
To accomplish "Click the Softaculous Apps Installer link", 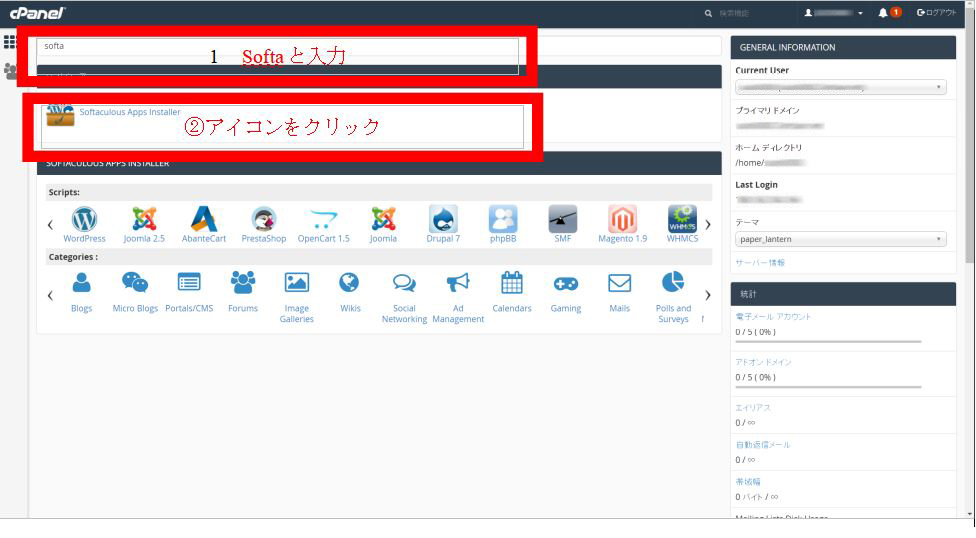I will click(129, 112).
